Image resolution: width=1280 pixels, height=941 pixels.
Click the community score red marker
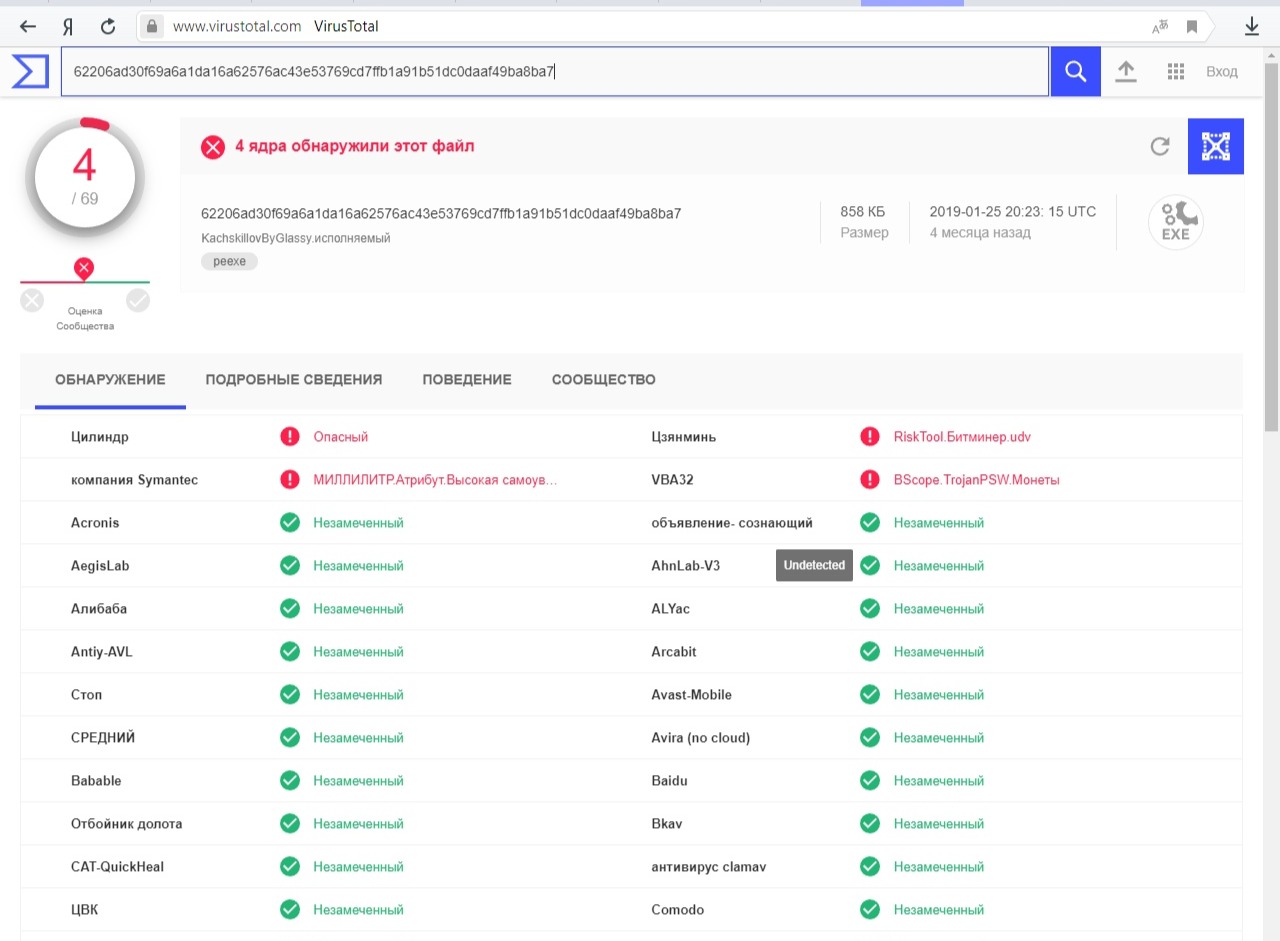[84, 268]
